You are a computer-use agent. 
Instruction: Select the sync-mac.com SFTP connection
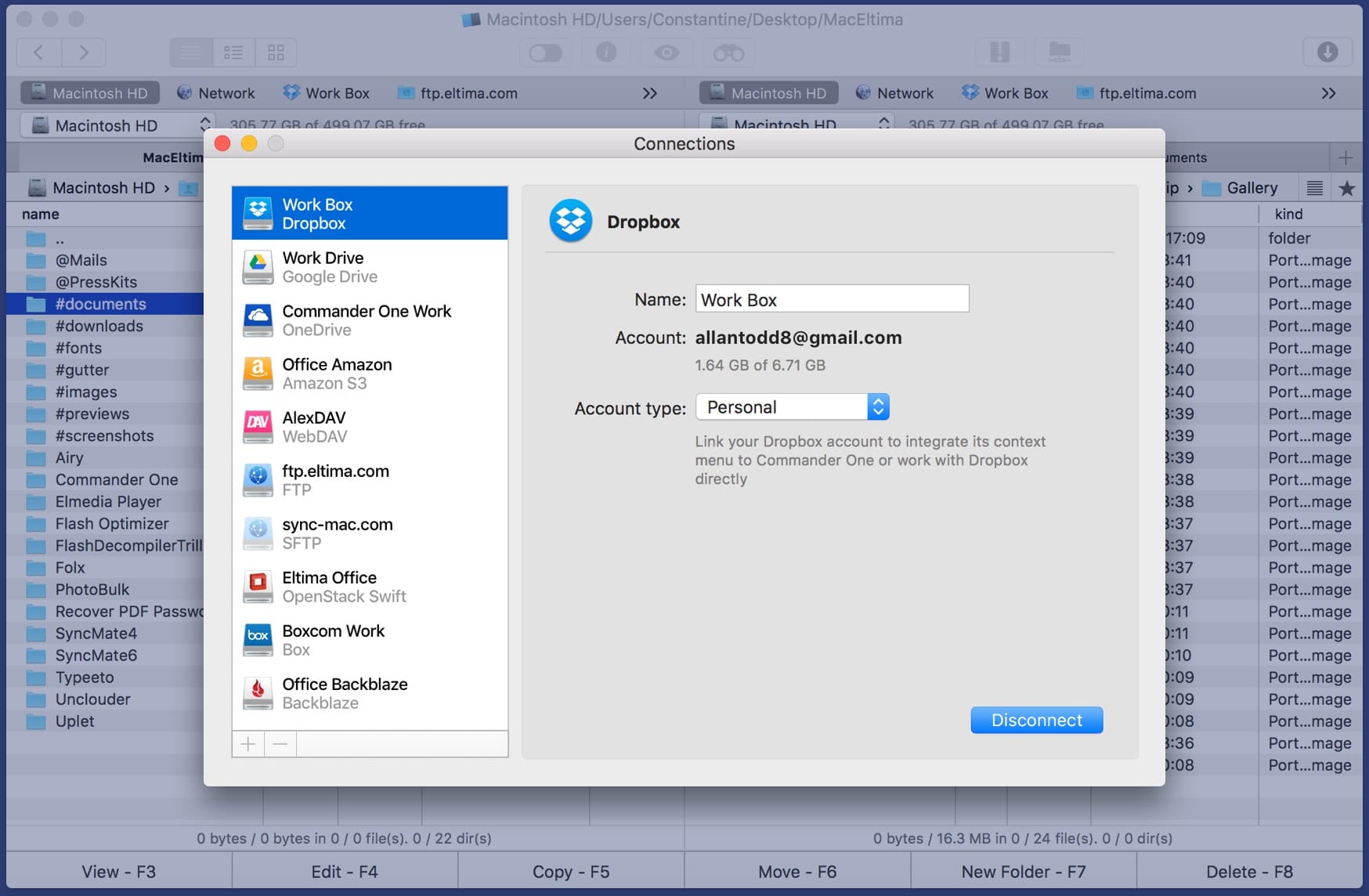[x=370, y=533]
